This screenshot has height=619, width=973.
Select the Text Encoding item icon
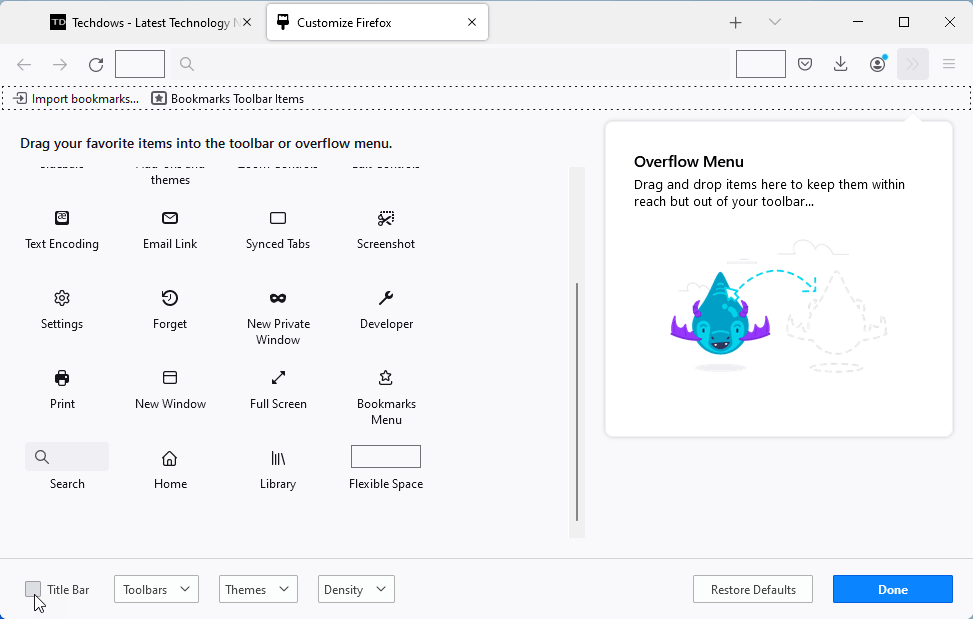click(62, 218)
